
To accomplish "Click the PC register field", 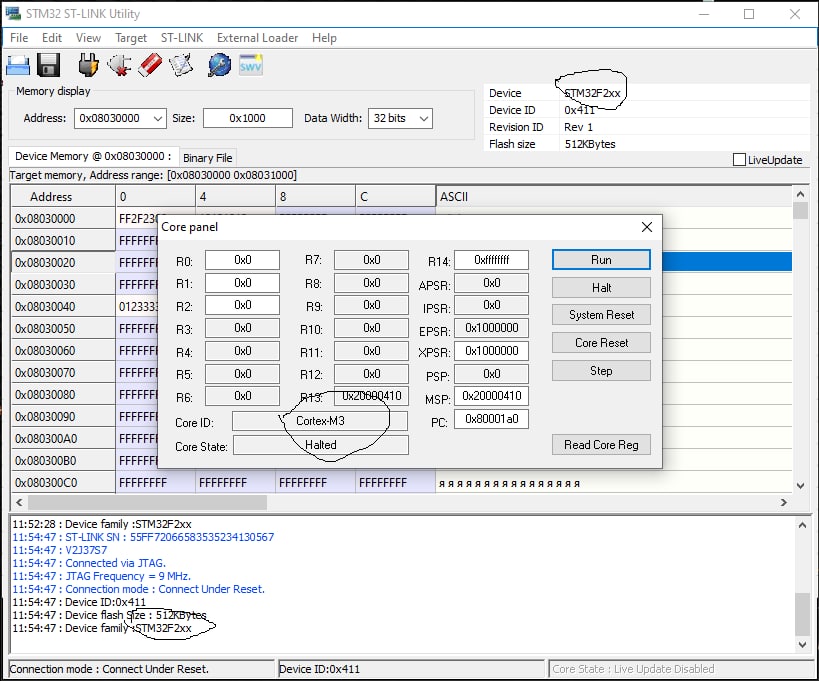I will (x=492, y=419).
